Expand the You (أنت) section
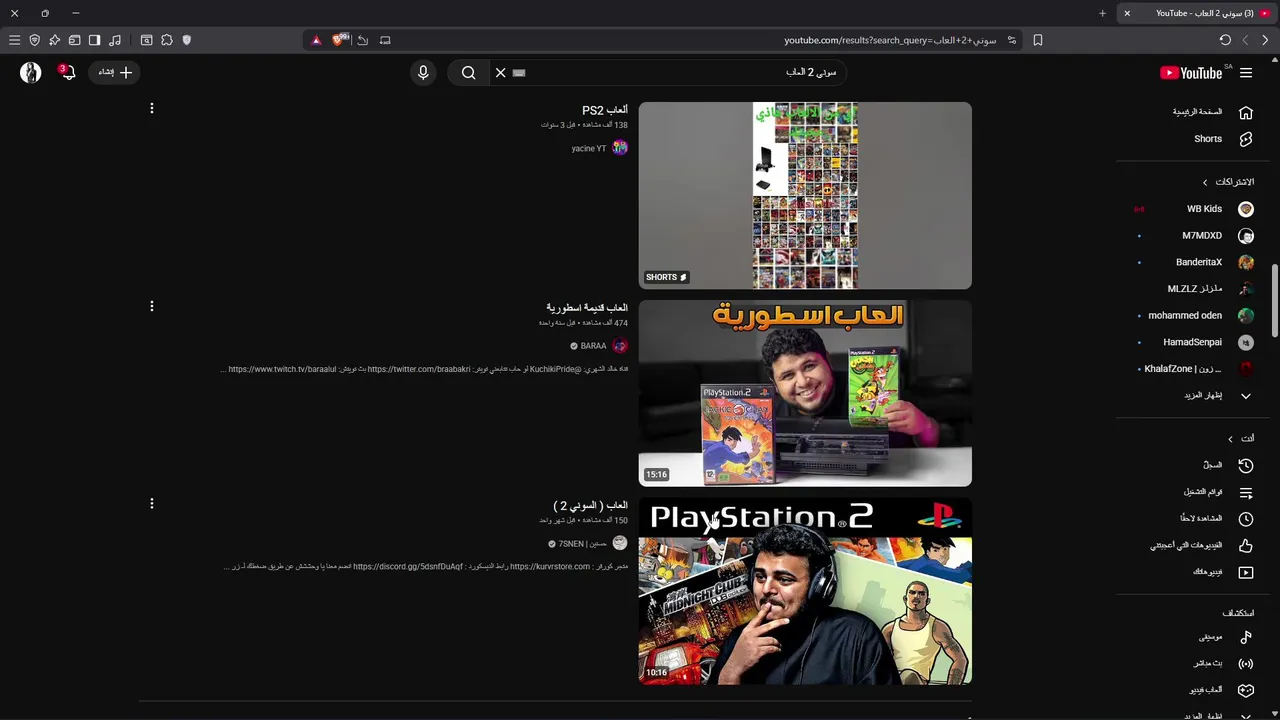 1240,439
